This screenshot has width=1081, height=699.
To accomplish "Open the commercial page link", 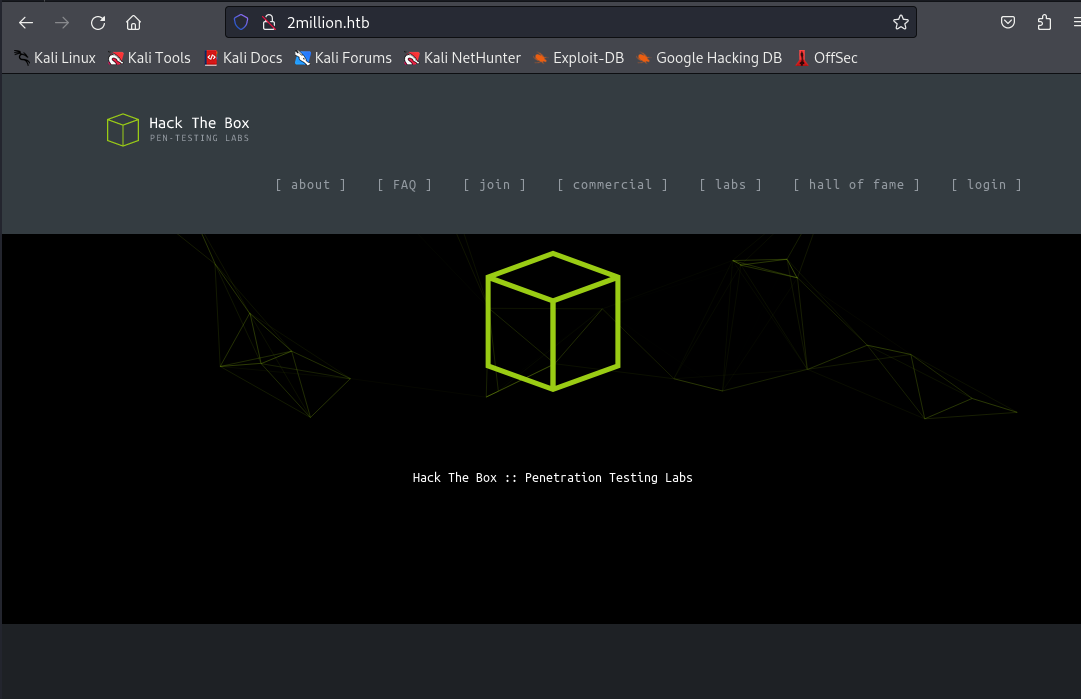I will pos(612,185).
